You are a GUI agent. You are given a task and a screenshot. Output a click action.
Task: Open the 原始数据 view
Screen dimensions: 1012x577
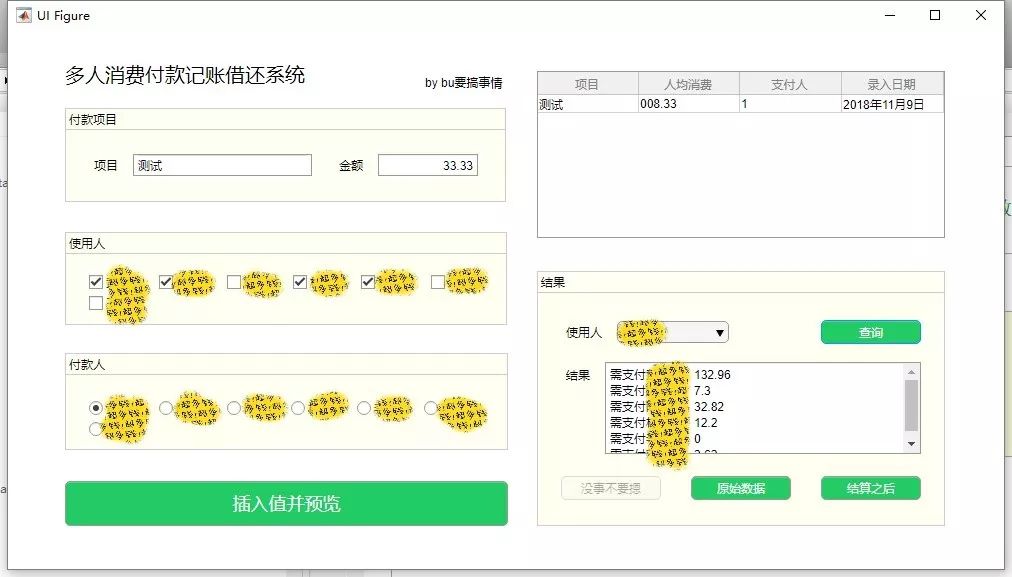pos(740,488)
